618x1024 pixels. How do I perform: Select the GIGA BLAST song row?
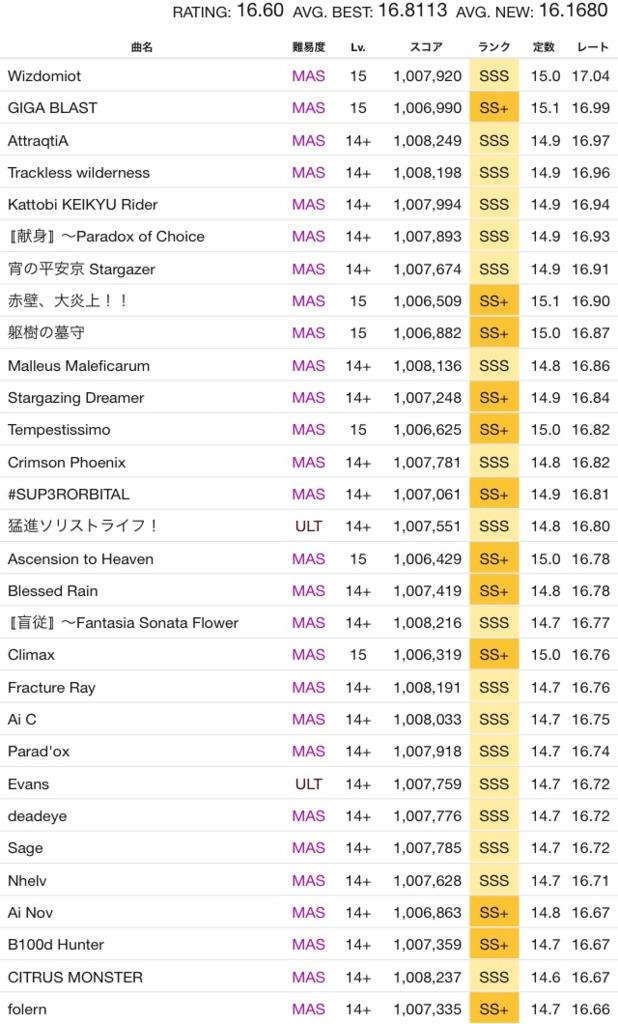(52, 108)
